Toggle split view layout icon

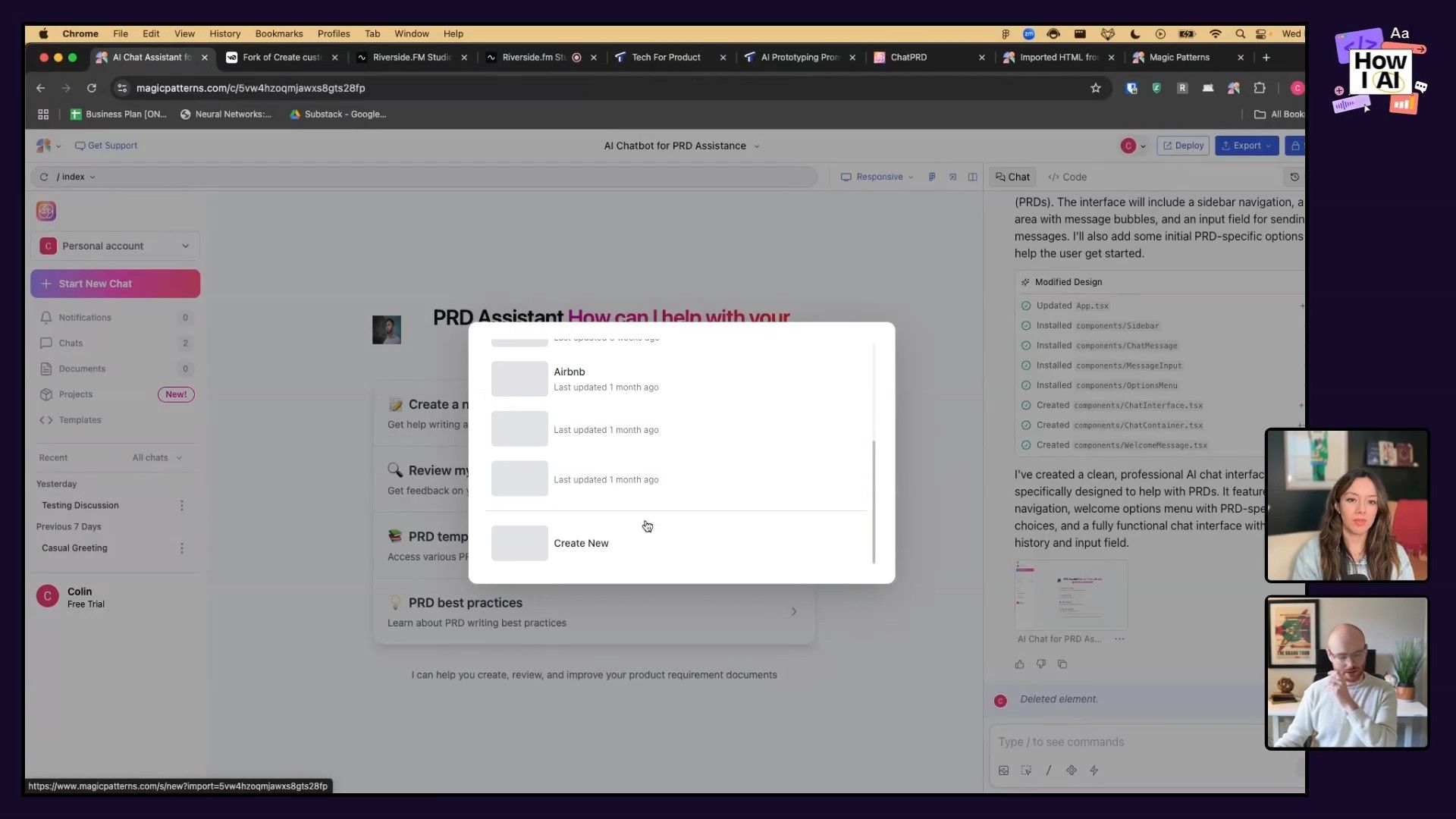click(x=973, y=177)
